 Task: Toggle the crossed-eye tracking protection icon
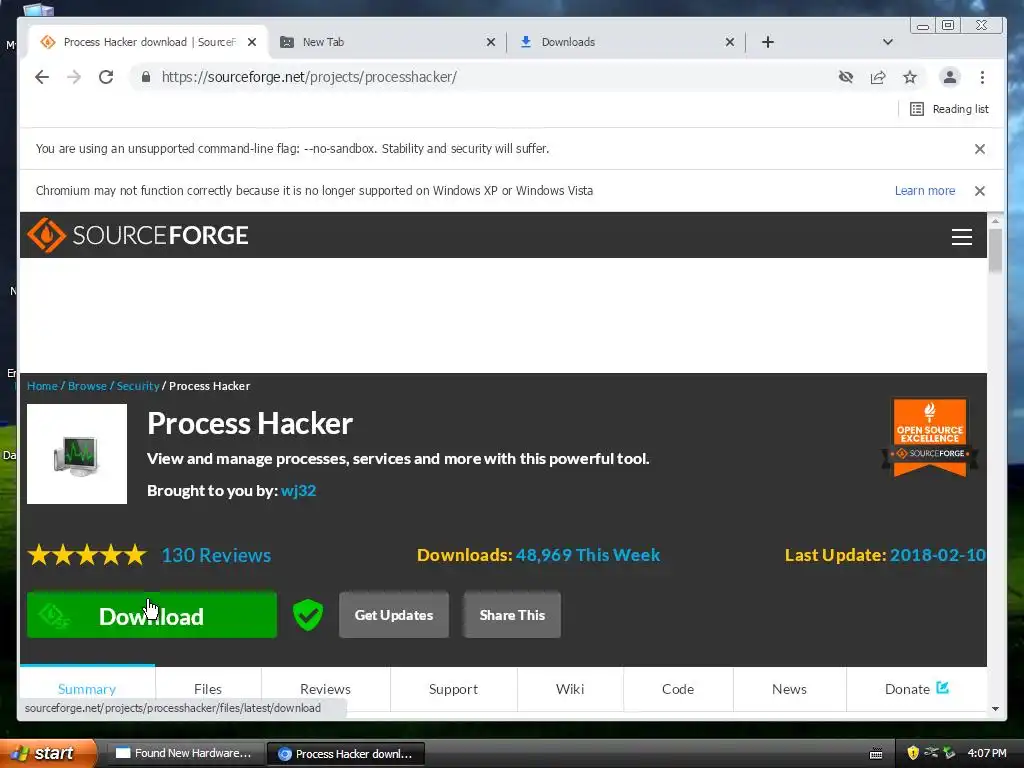tap(846, 77)
